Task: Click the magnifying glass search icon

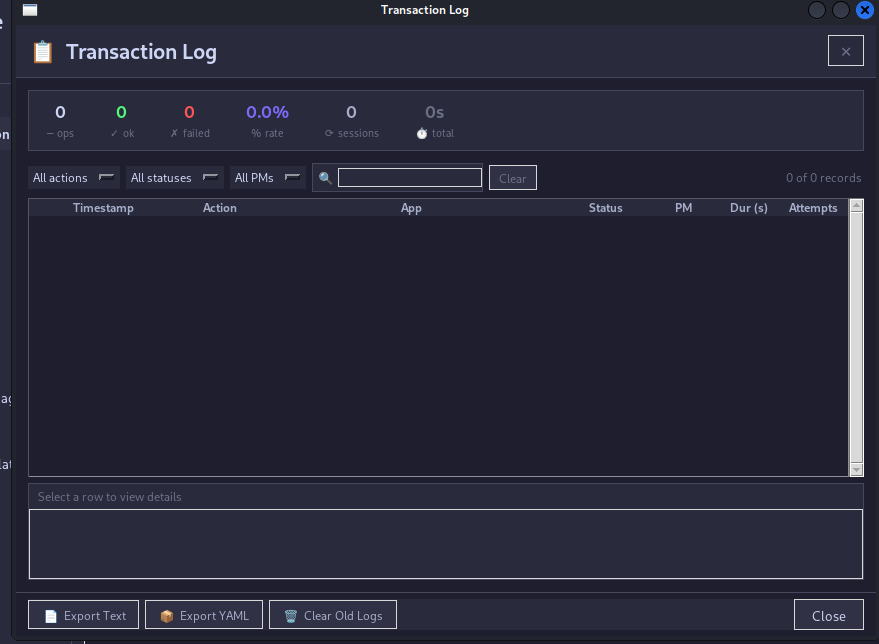Action: (324, 177)
